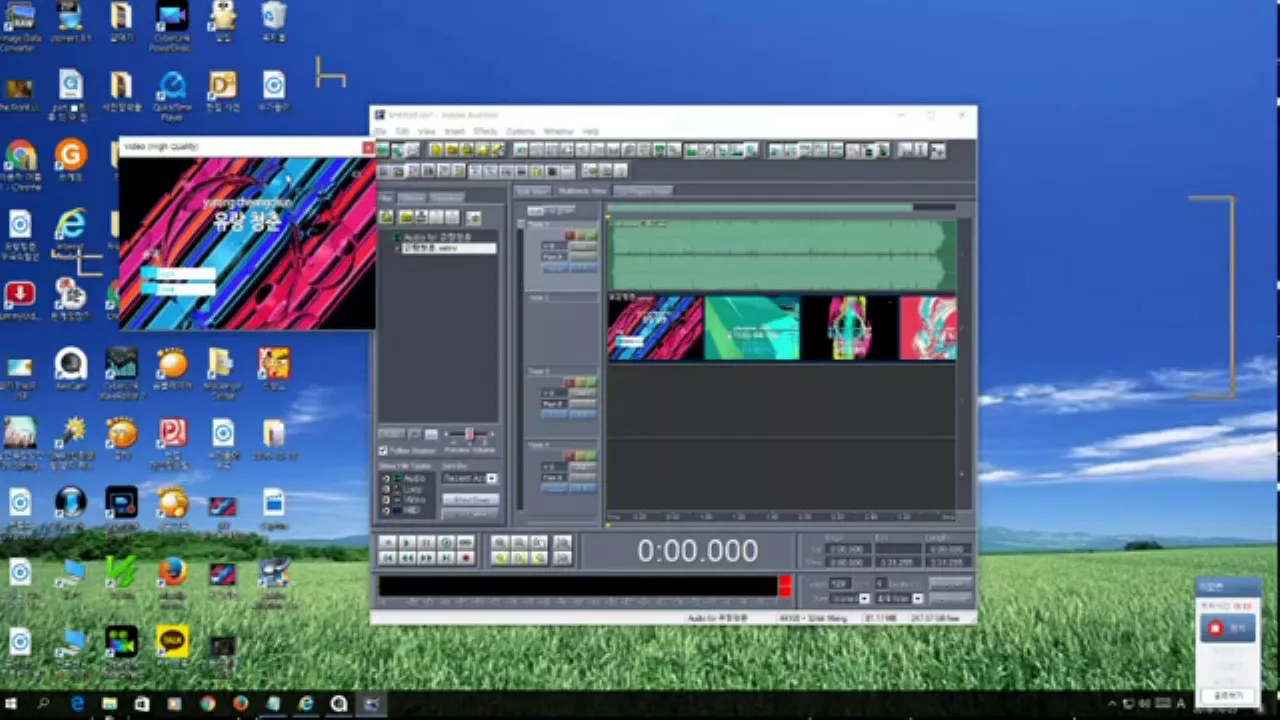Select the selected .wmv file in Files list
1280x720 pixels.
[x=448, y=248]
